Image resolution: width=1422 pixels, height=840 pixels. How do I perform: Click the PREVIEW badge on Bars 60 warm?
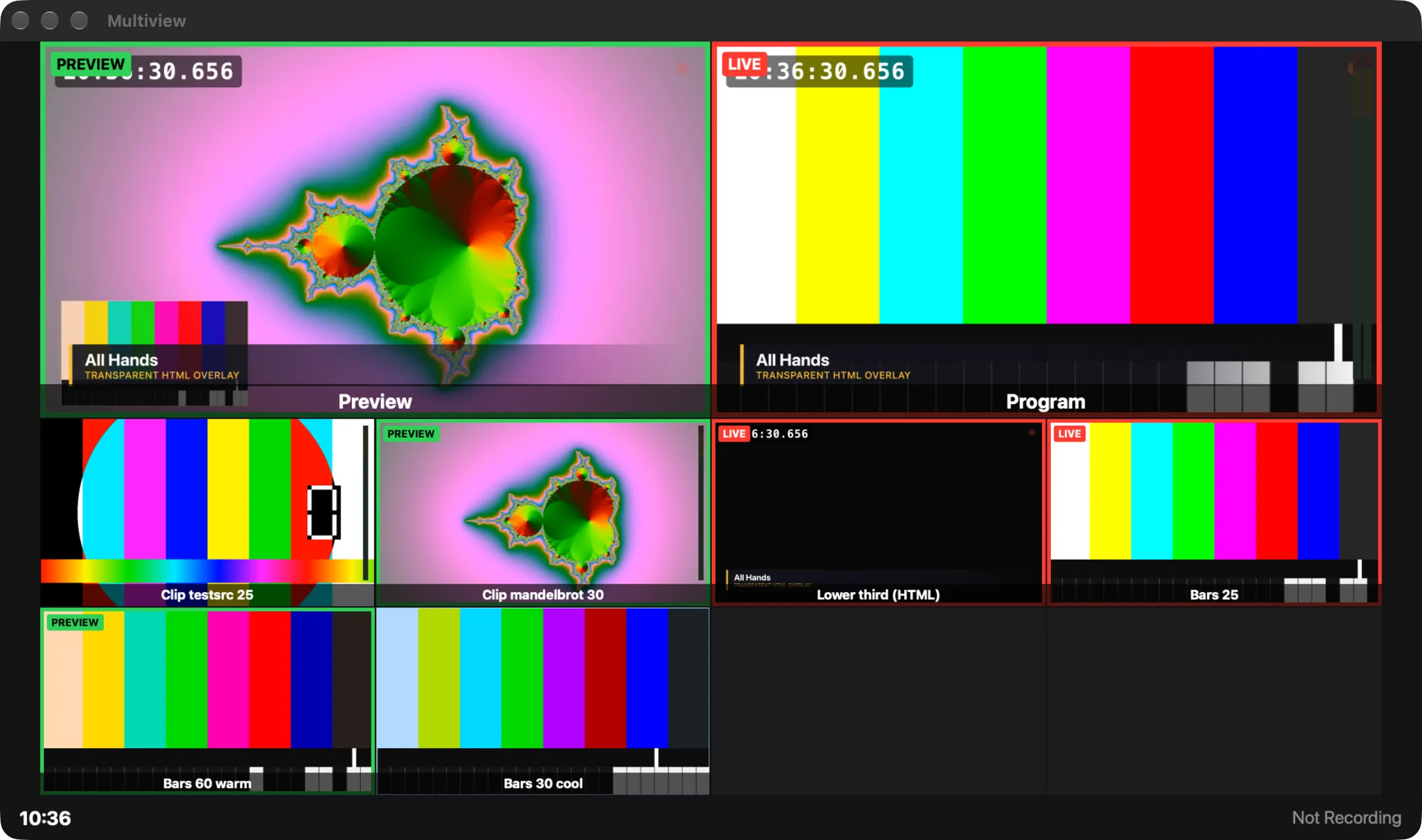[75, 623]
